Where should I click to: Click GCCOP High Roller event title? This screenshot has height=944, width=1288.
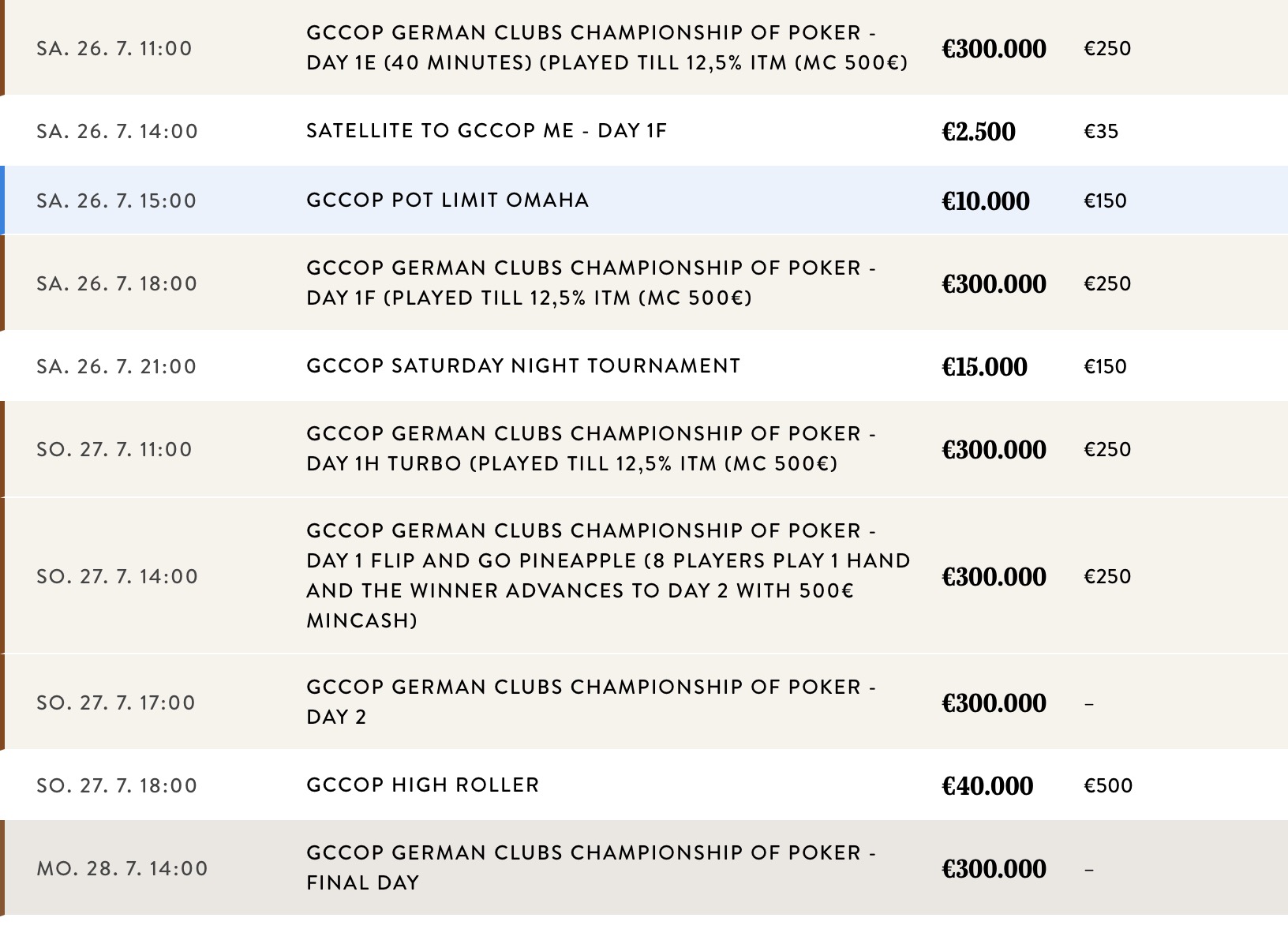422,785
